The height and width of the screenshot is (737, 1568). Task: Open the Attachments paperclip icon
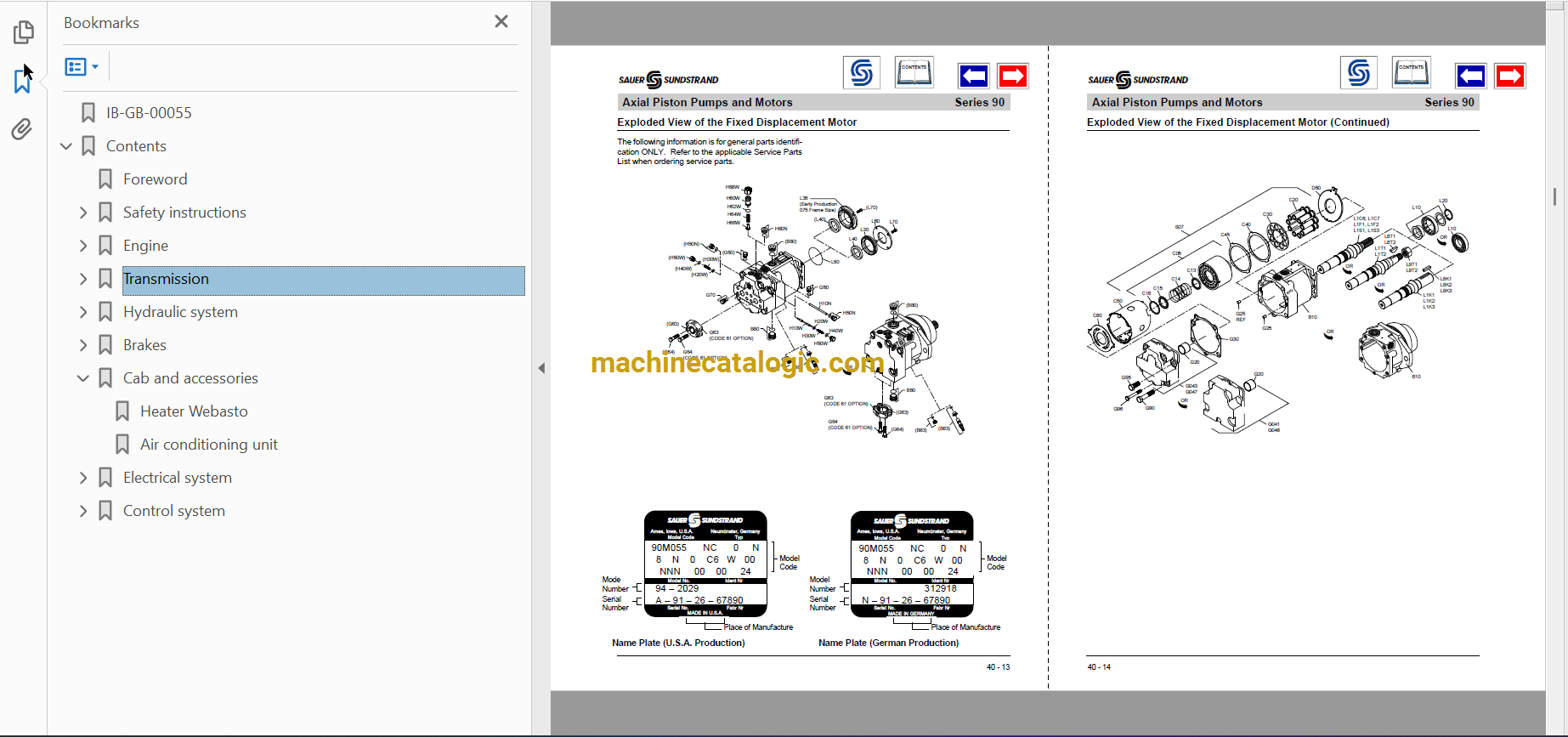click(x=22, y=129)
